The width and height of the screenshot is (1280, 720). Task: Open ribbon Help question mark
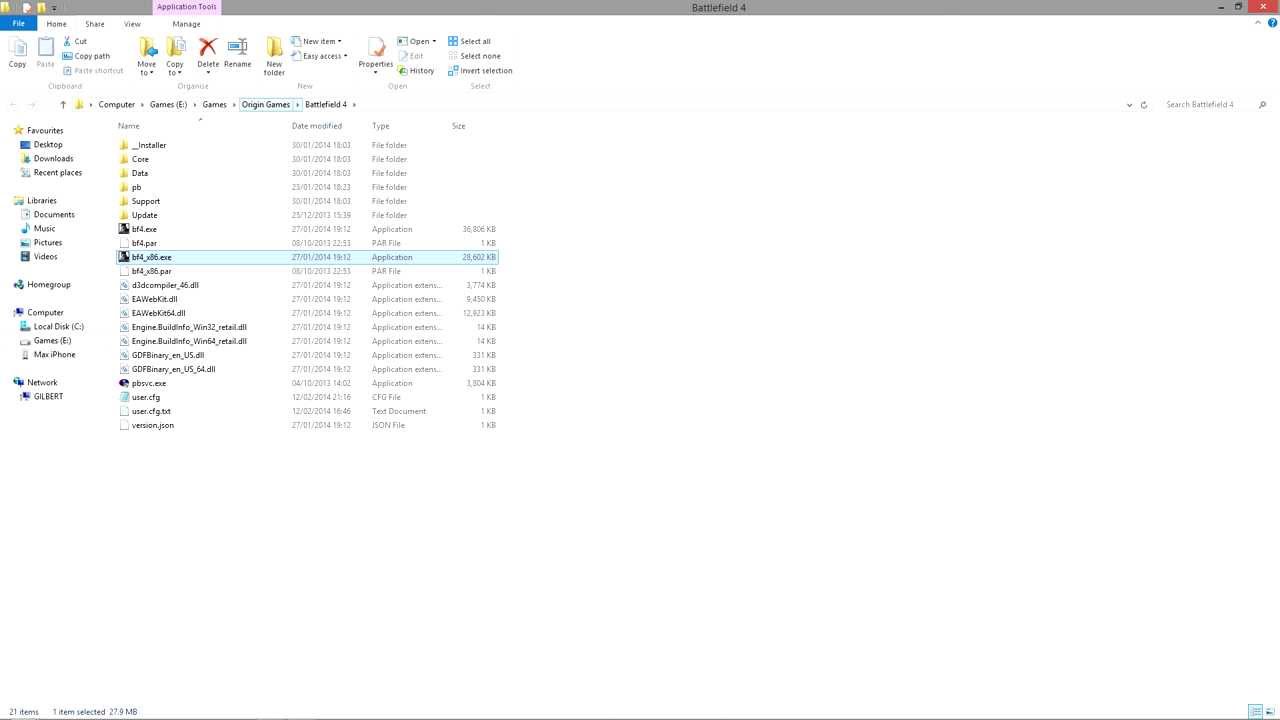click(1272, 23)
